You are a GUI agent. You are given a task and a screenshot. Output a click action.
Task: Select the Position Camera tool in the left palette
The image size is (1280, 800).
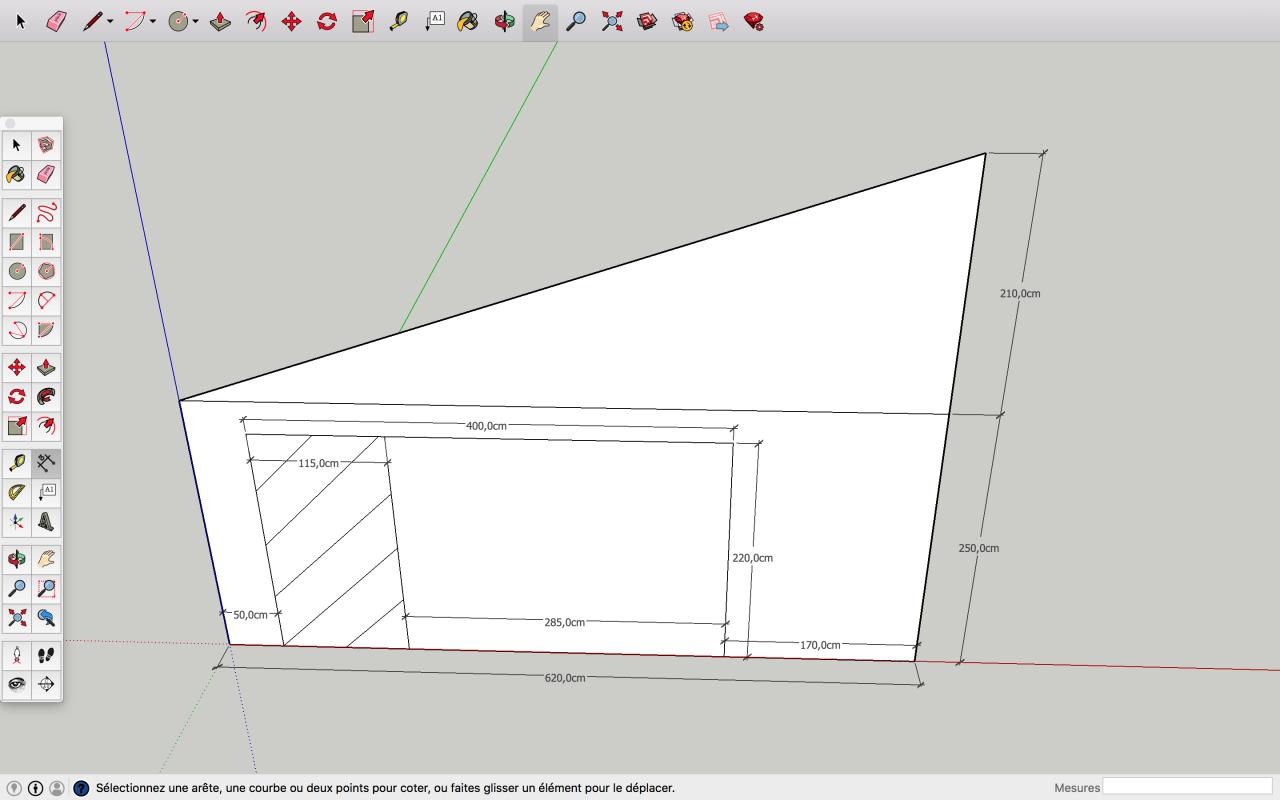point(17,655)
